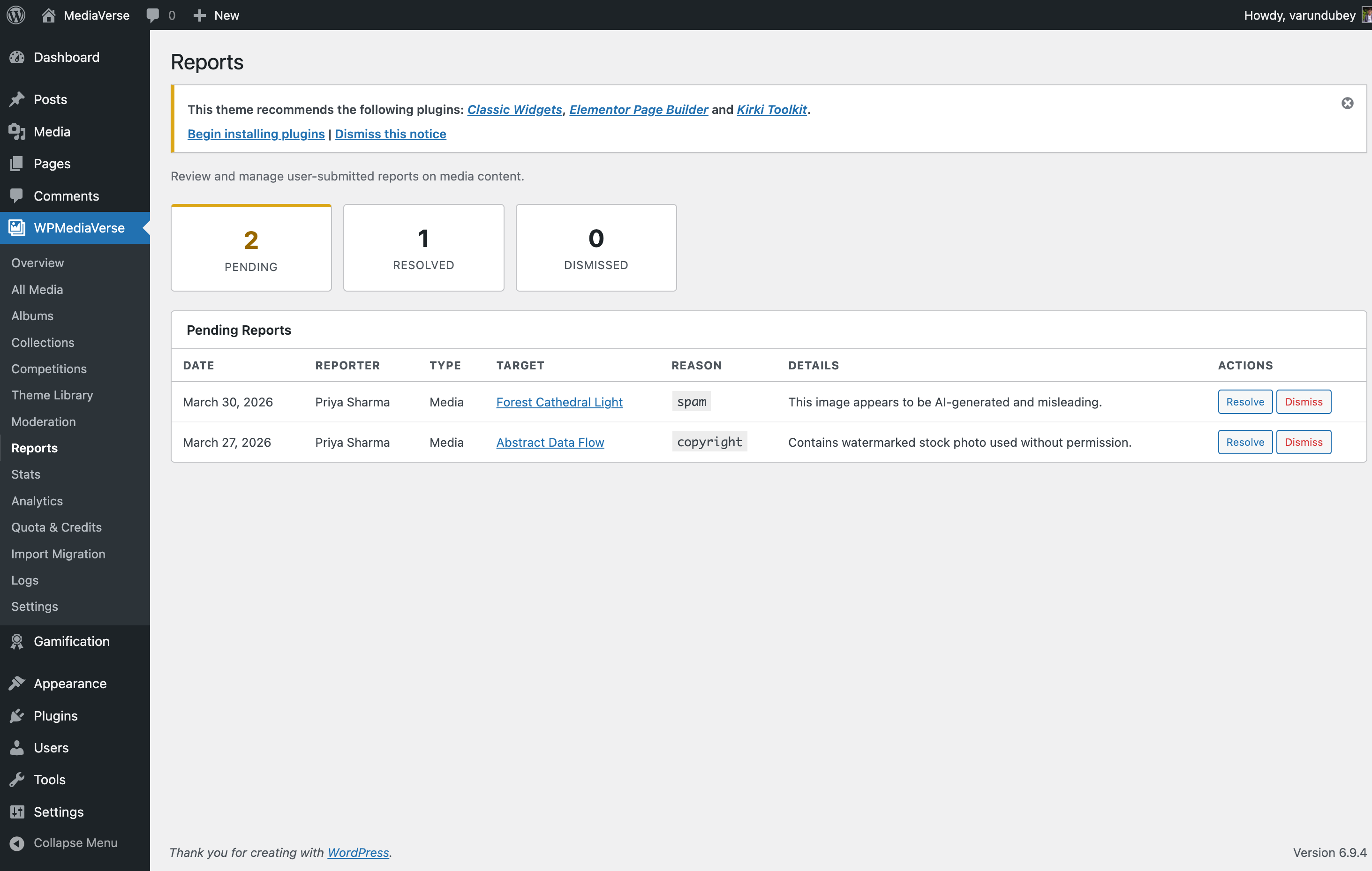This screenshot has height=871, width=1372.
Task: Collapse the admin sidebar menu
Action: pos(16,843)
